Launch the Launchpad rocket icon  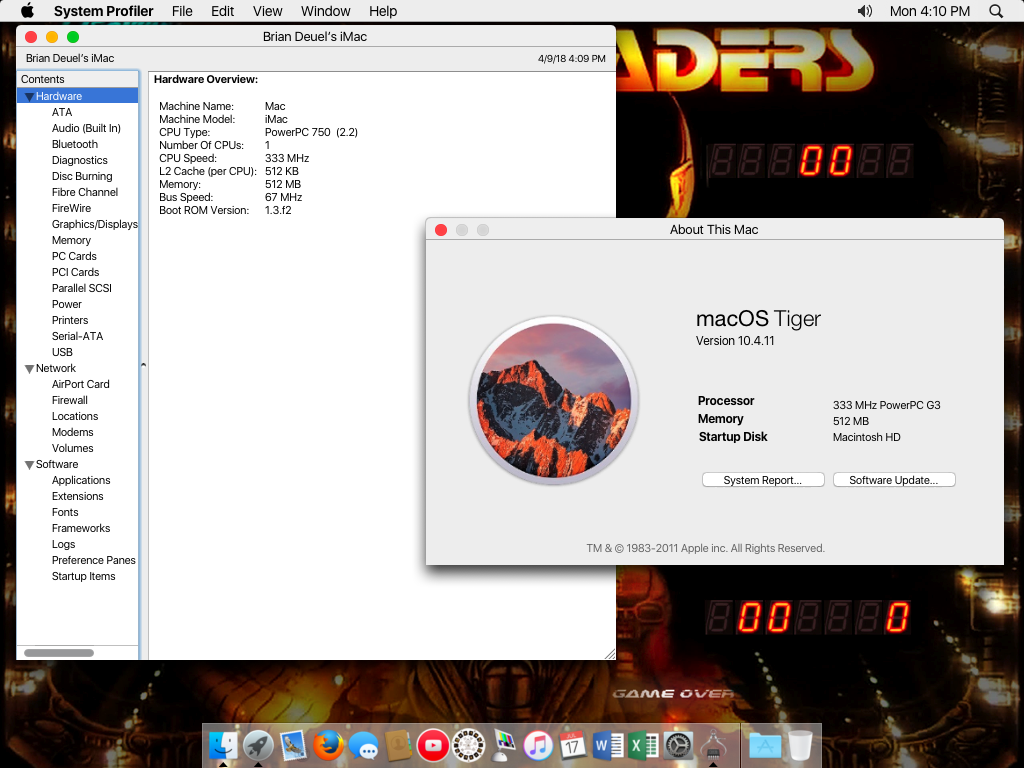(258, 745)
